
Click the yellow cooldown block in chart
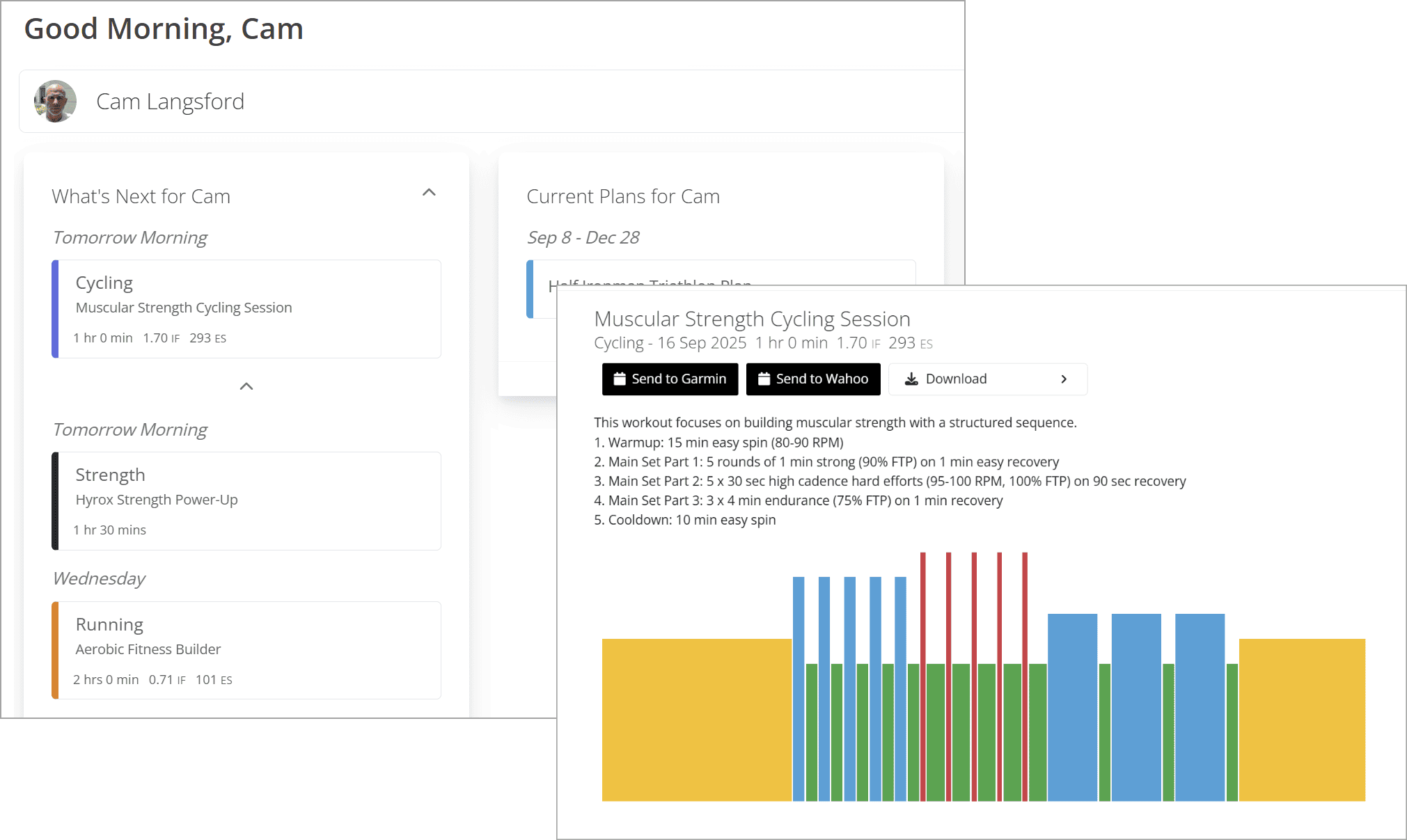tap(1301, 720)
